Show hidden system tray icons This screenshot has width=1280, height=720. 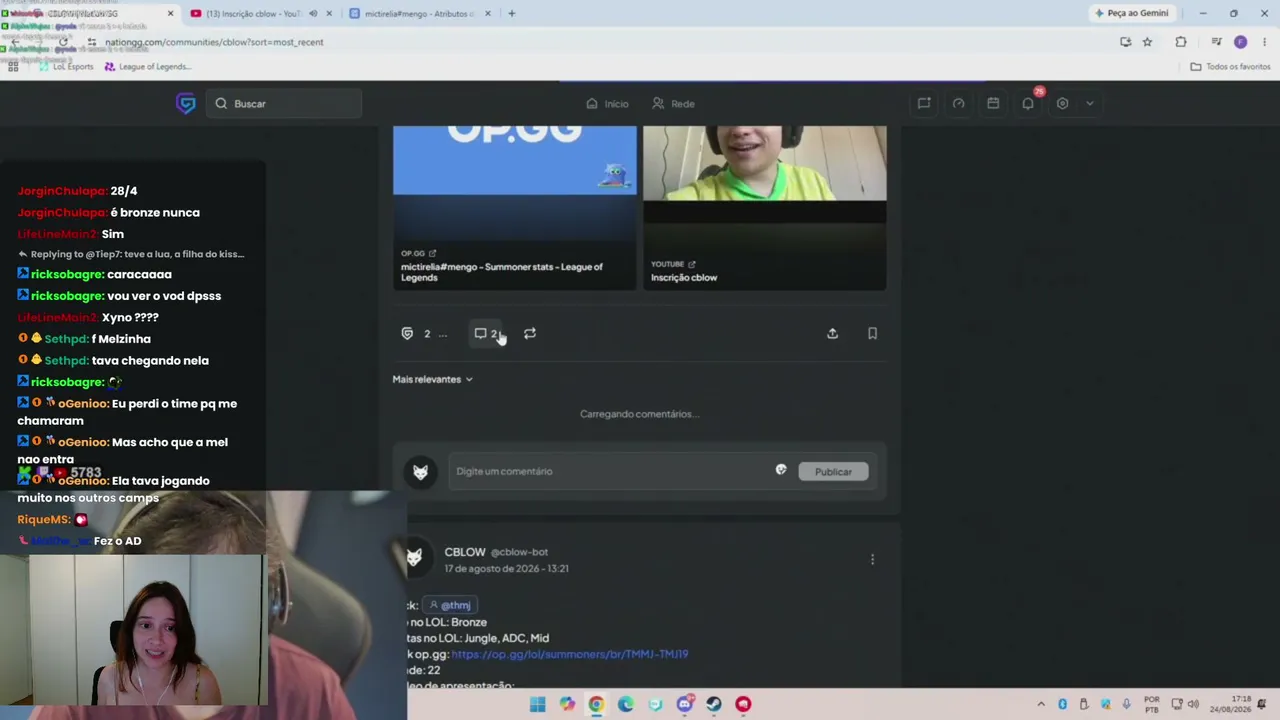(x=1041, y=704)
